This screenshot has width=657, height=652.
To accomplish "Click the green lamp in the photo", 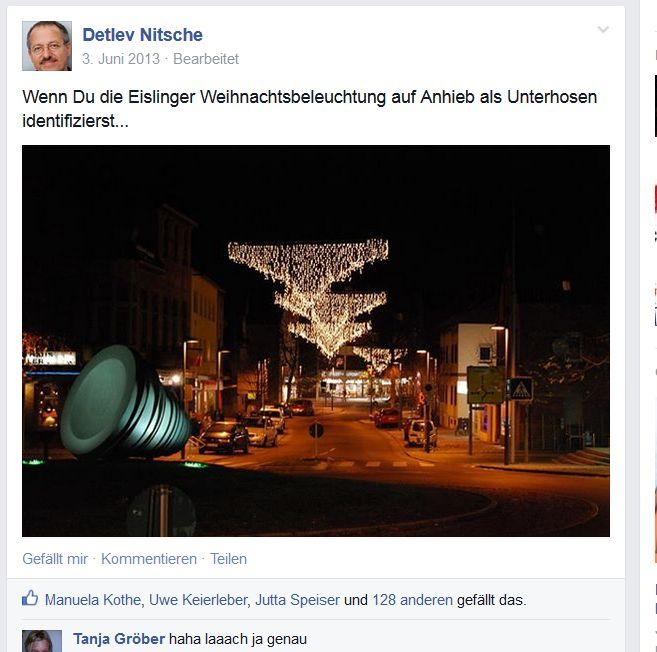I will tap(126, 402).
